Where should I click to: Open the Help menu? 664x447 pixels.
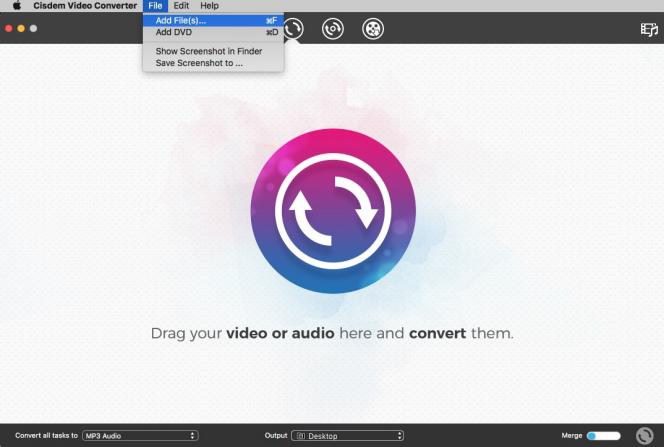pos(209,6)
